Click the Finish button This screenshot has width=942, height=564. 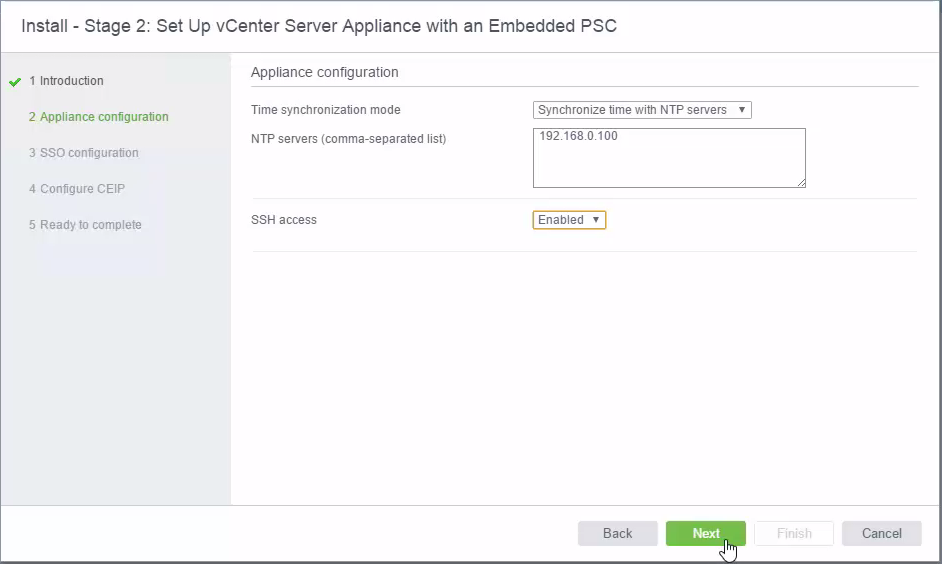click(x=794, y=533)
